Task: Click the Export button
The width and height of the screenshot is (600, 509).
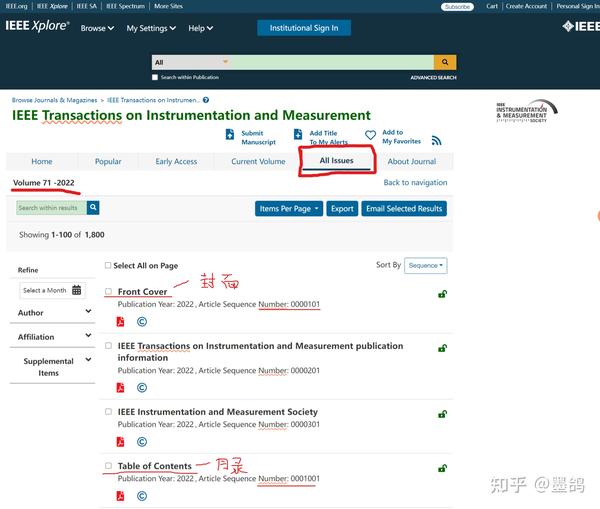Action: tap(342, 209)
